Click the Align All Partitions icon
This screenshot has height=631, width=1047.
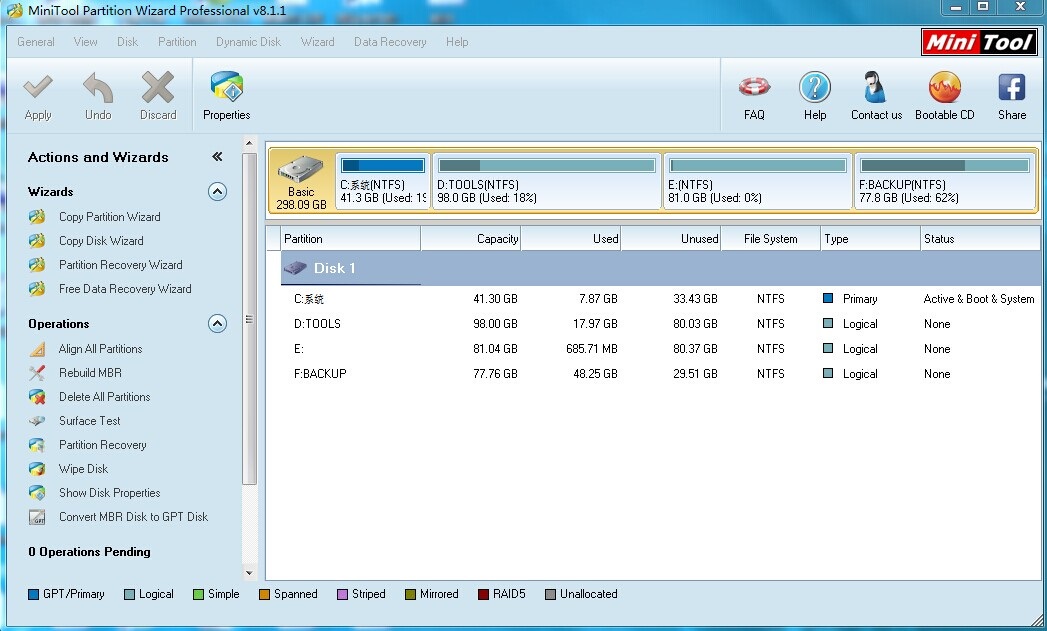point(37,349)
